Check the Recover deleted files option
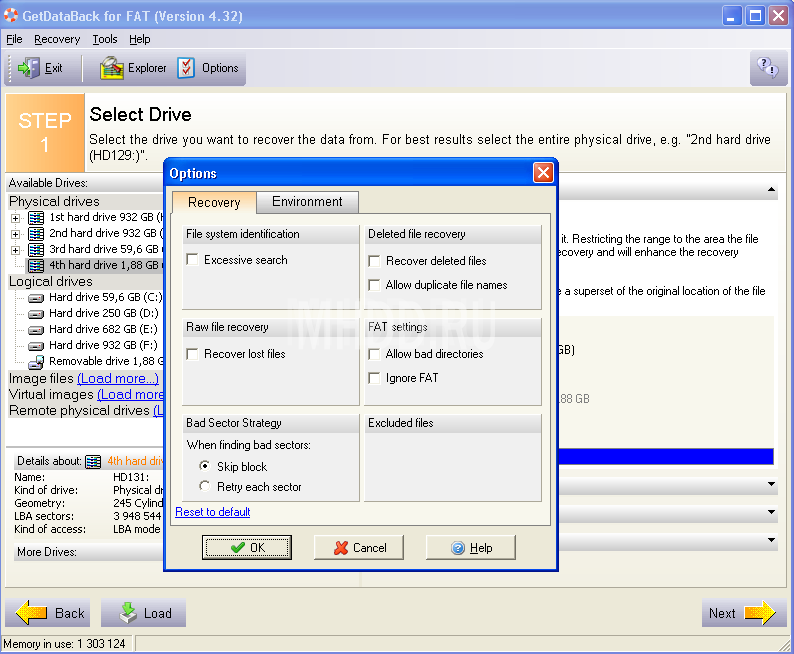The image size is (794, 654). (x=374, y=261)
